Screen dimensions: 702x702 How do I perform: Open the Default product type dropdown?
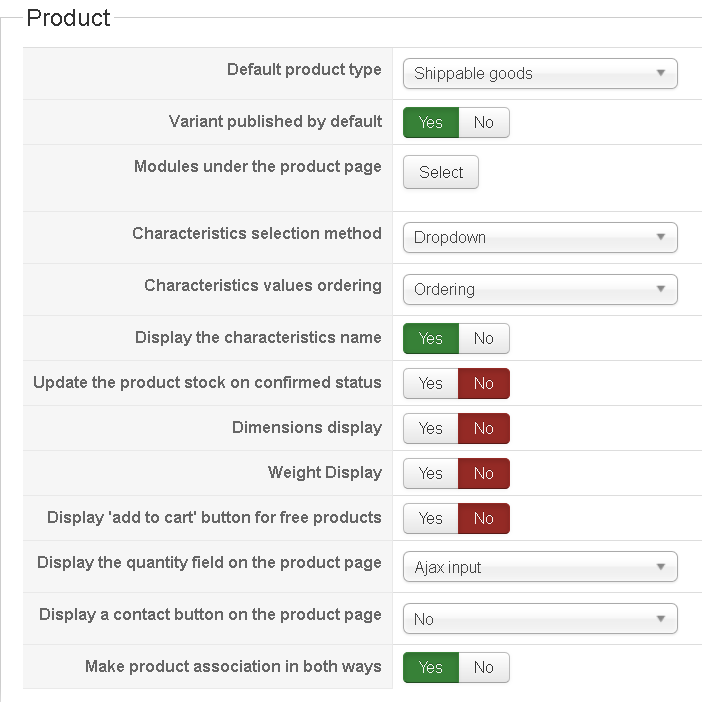(540, 73)
